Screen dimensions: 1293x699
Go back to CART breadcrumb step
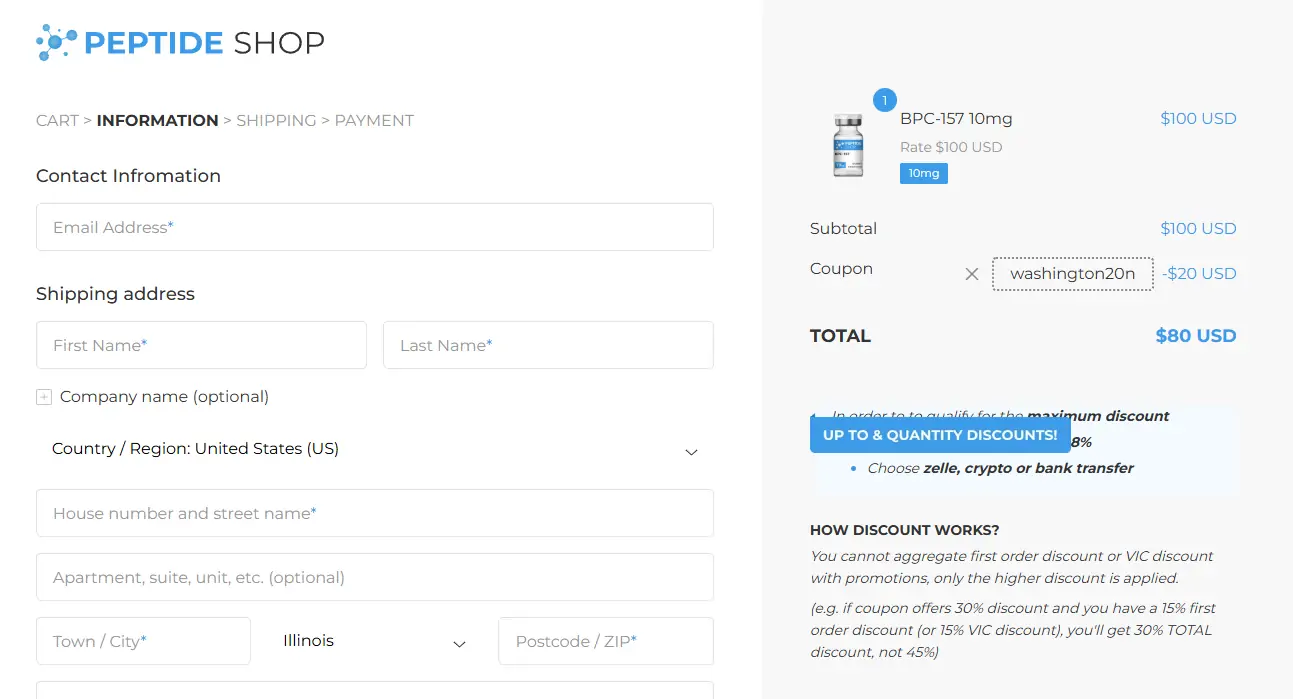coord(57,121)
